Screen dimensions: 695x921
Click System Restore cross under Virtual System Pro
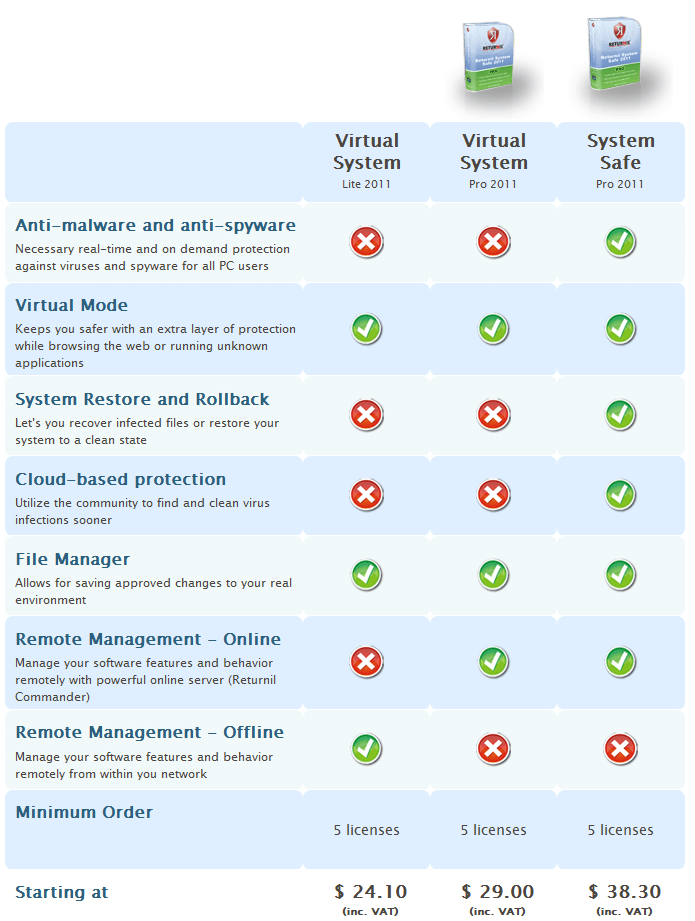click(x=493, y=415)
